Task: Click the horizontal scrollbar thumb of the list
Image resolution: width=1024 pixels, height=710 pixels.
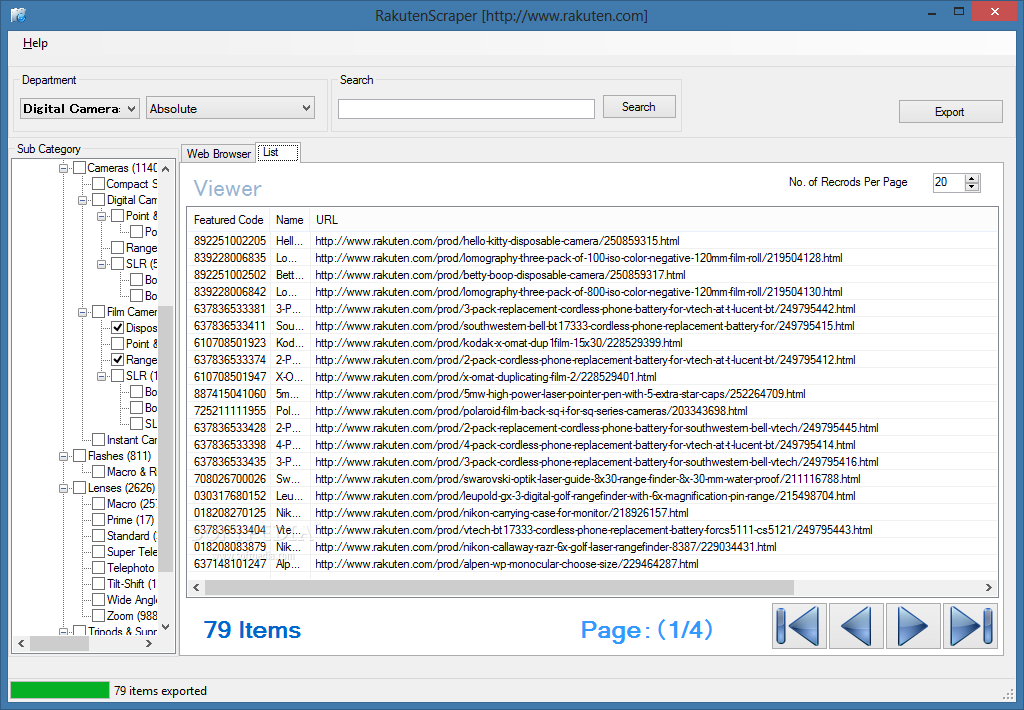Action: [500, 587]
